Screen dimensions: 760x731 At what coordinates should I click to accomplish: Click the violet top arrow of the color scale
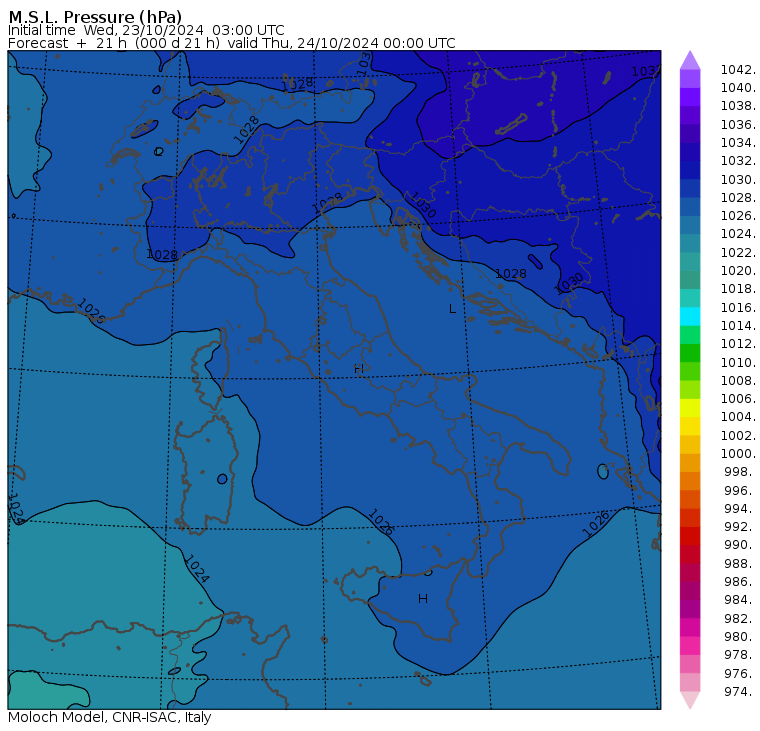(690, 60)
